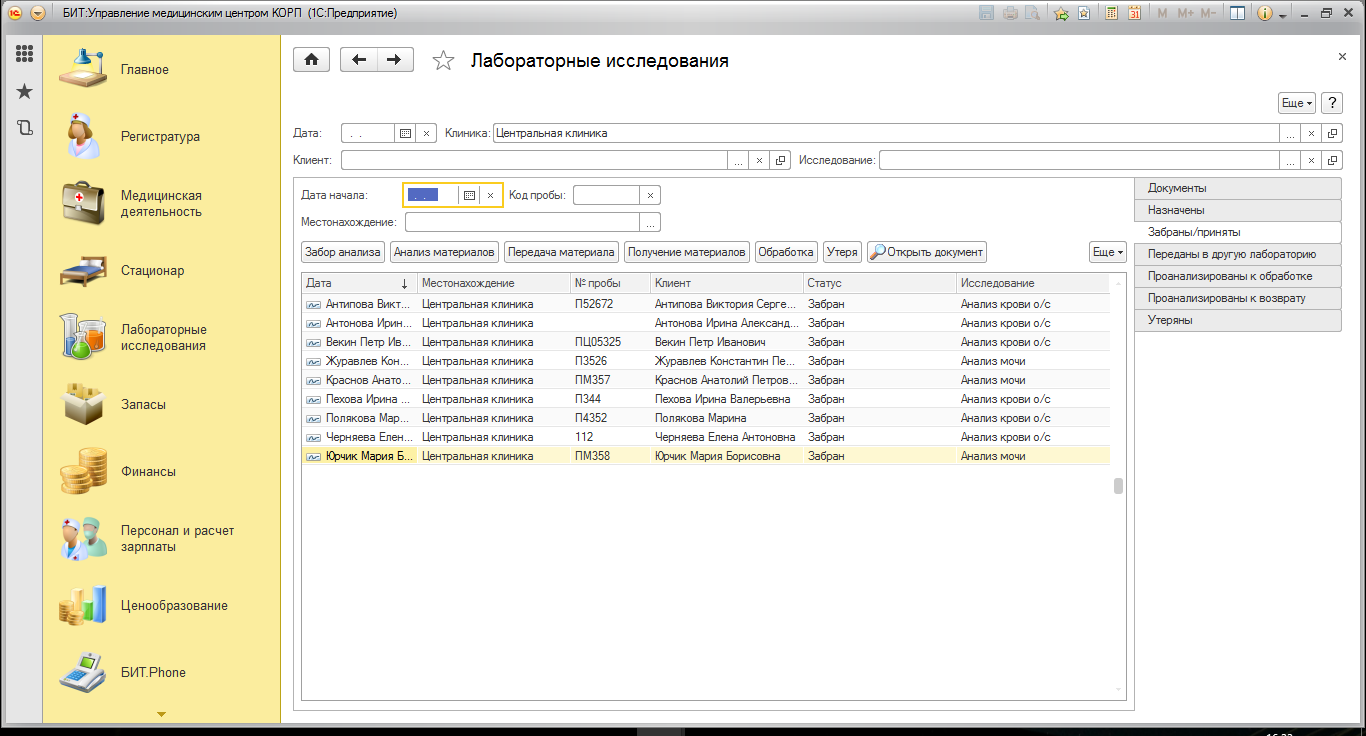1366x736 pixels.
Task: Open the Регистратура section icon
Action: (83, 137)
